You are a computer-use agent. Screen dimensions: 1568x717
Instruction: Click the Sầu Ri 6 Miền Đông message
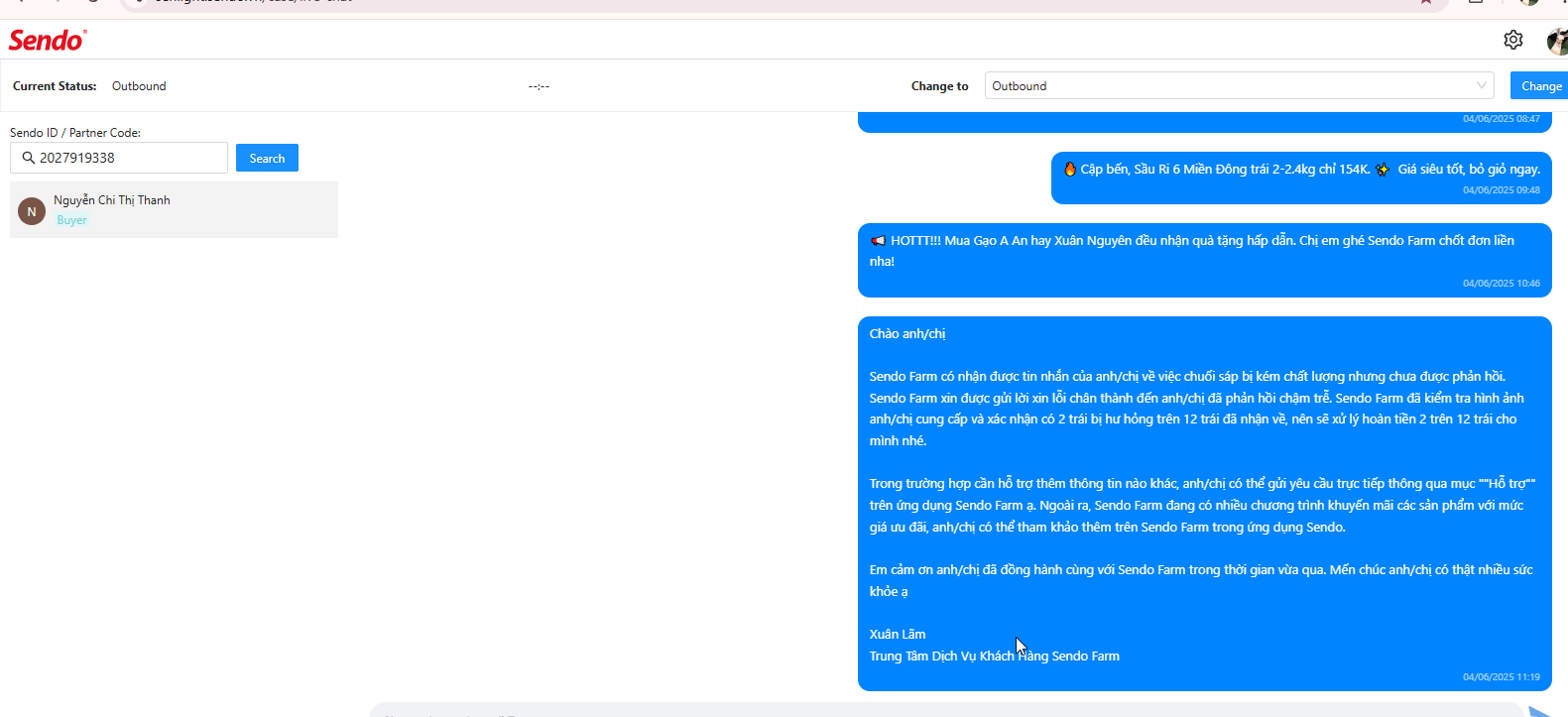tap(1301, 179)
